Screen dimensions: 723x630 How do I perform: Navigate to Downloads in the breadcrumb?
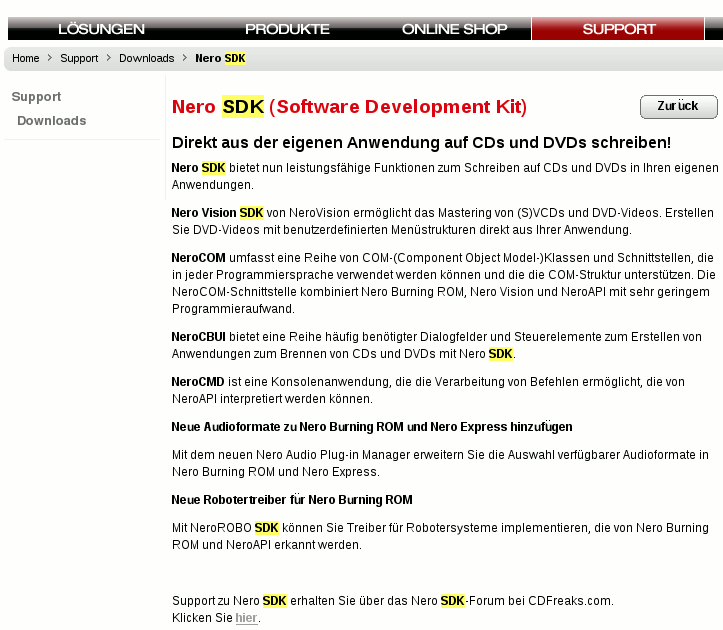[x=146, y=58]
